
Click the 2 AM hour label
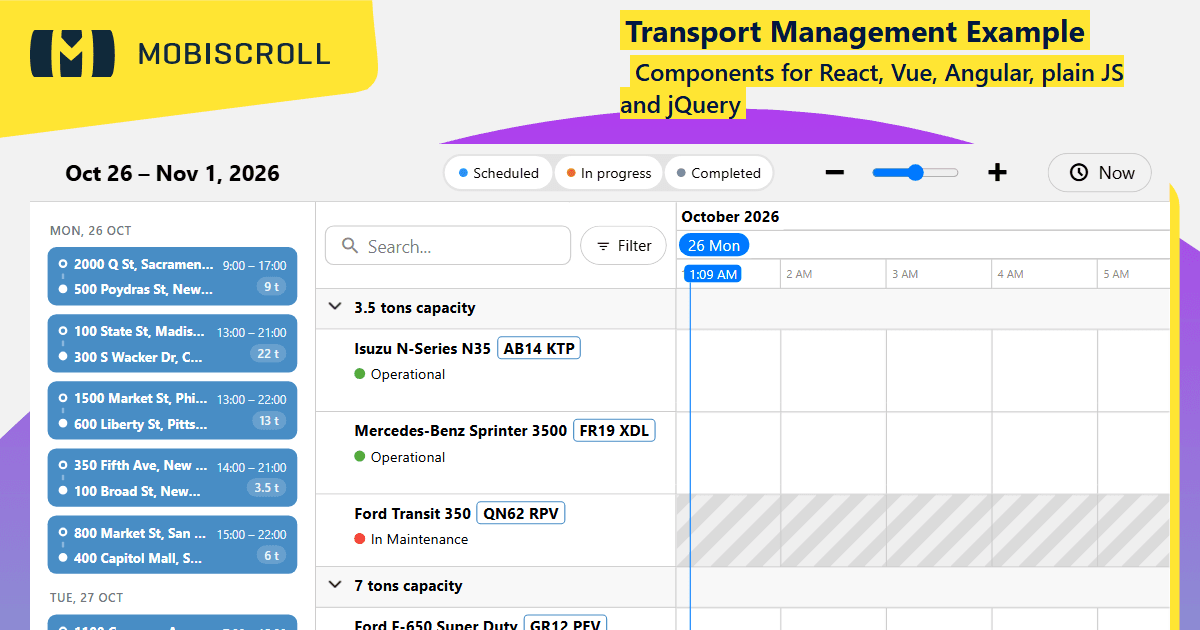[x=799, y=274]
